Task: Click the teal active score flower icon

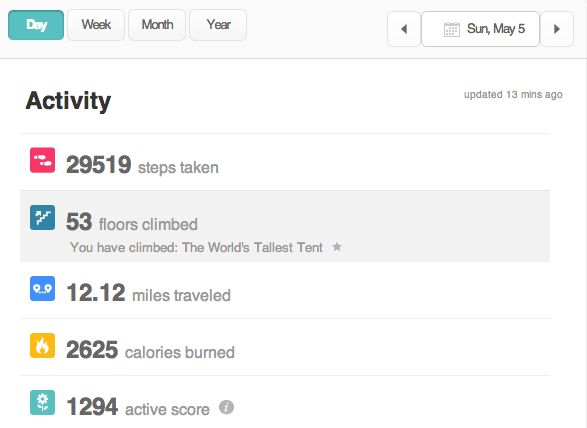Action: point(42,403)
